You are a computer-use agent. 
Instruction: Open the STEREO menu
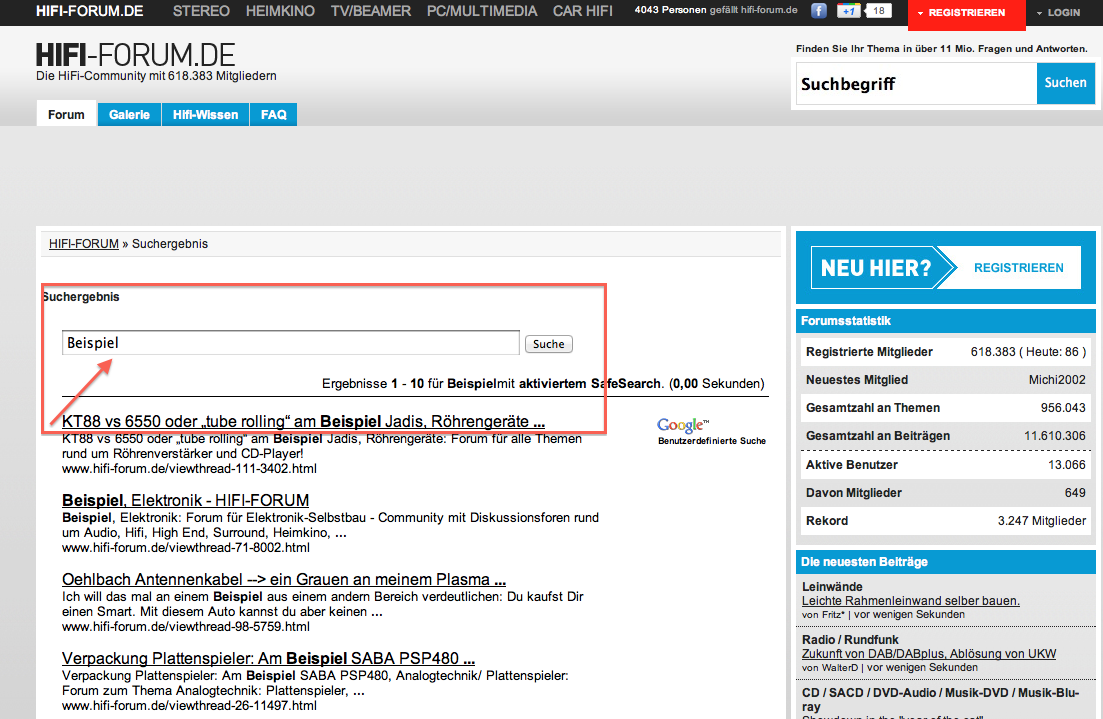click(x=201, y=11)
